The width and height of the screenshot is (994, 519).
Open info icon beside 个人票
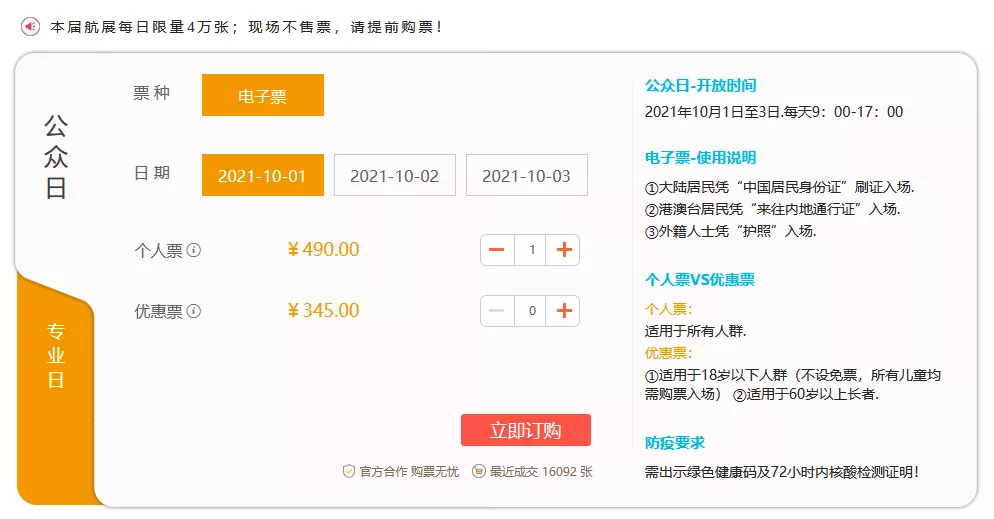[x=194, y=250]
